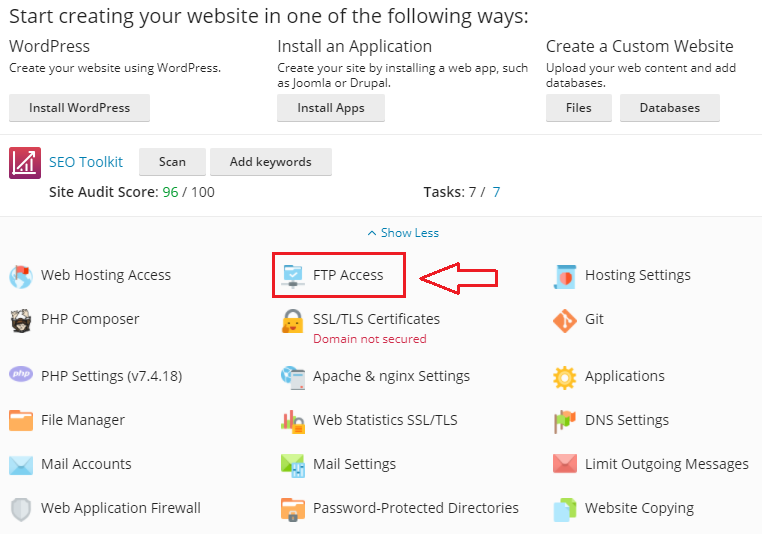The image size is (762, 534).
Task: Click the Limit Outgoing Messages red envelope icon
Action: coord(565,464)
